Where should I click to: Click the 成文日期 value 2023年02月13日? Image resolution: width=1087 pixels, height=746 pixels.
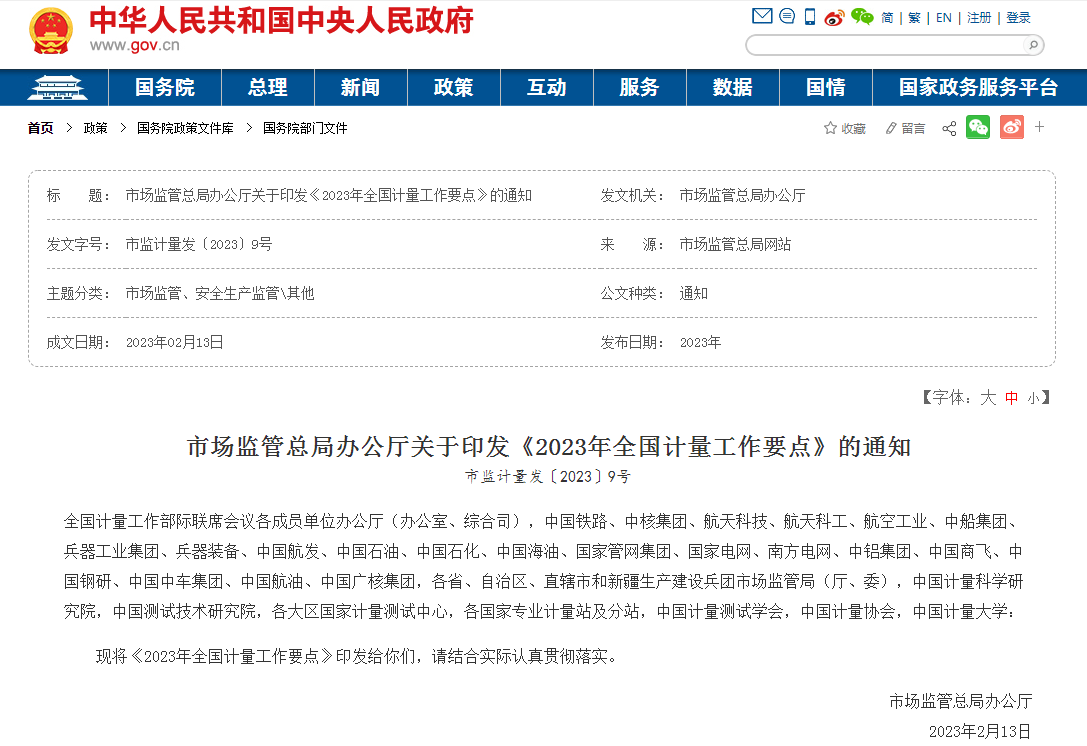tap(175, 342)
